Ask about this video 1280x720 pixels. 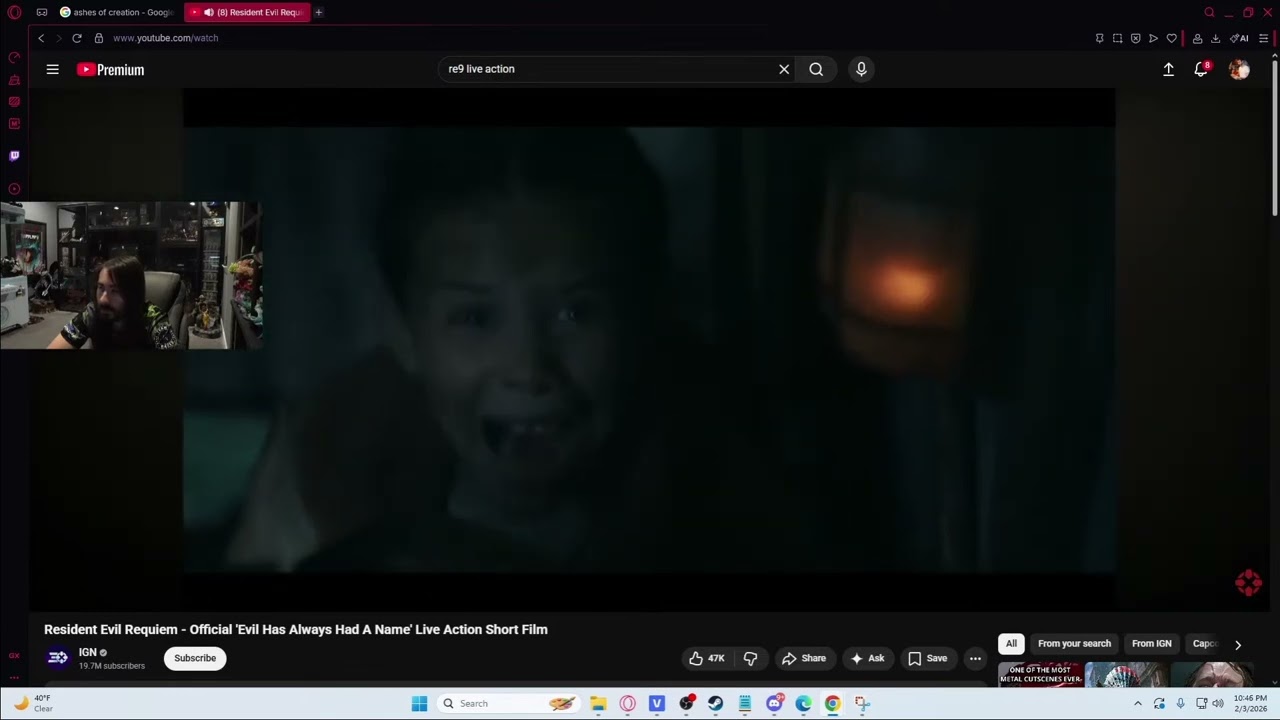[x=867, y=658]
